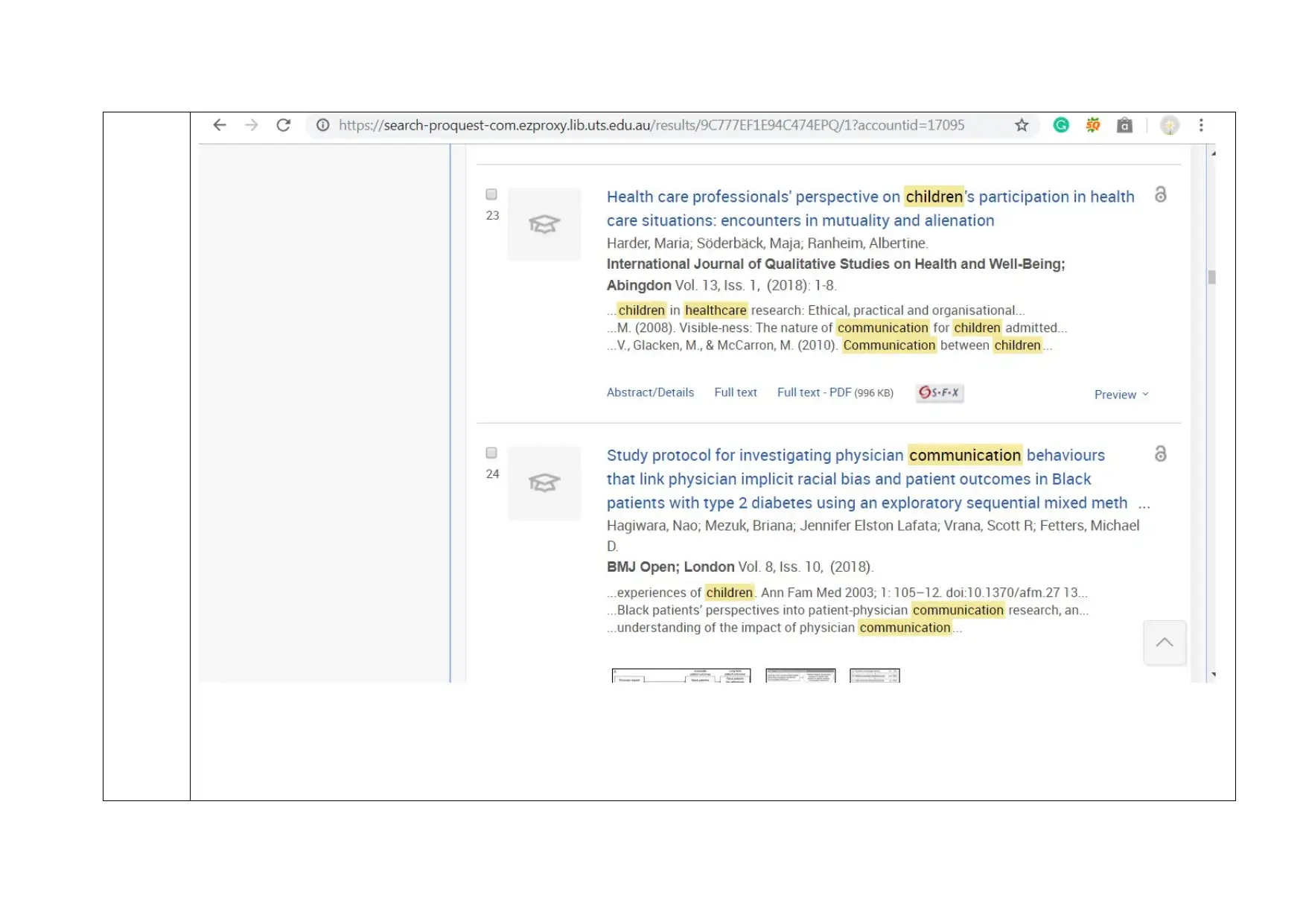Open the shopping bag extension icon
Image resolution: width=1306 pixels, height=924 pixels.
[1125, 125]
